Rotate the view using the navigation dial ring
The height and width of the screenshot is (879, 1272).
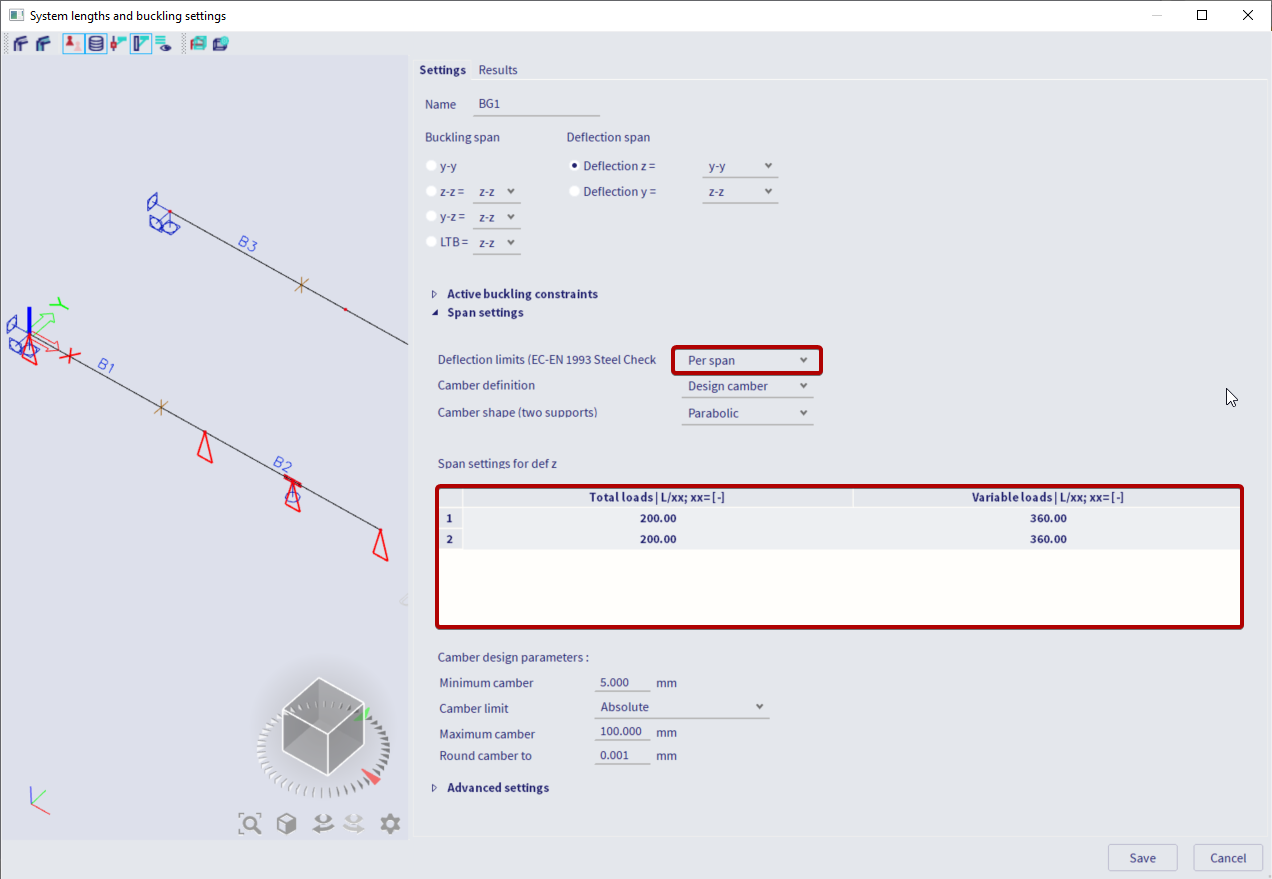(263, 746)
